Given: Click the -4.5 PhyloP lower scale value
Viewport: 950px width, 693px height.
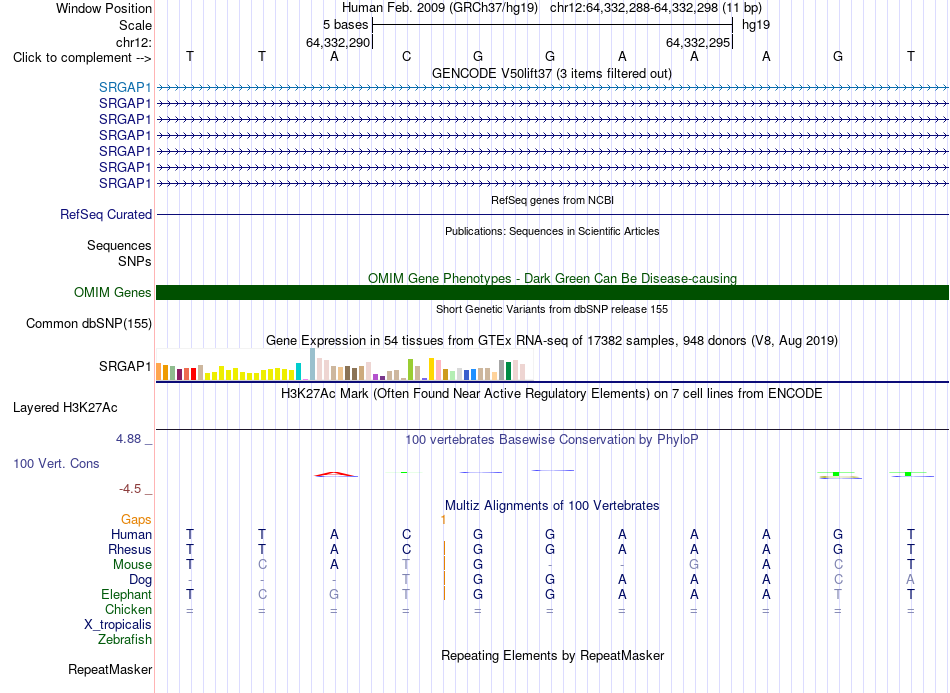Looking at the screenshot, I should [x=130, y=489].
